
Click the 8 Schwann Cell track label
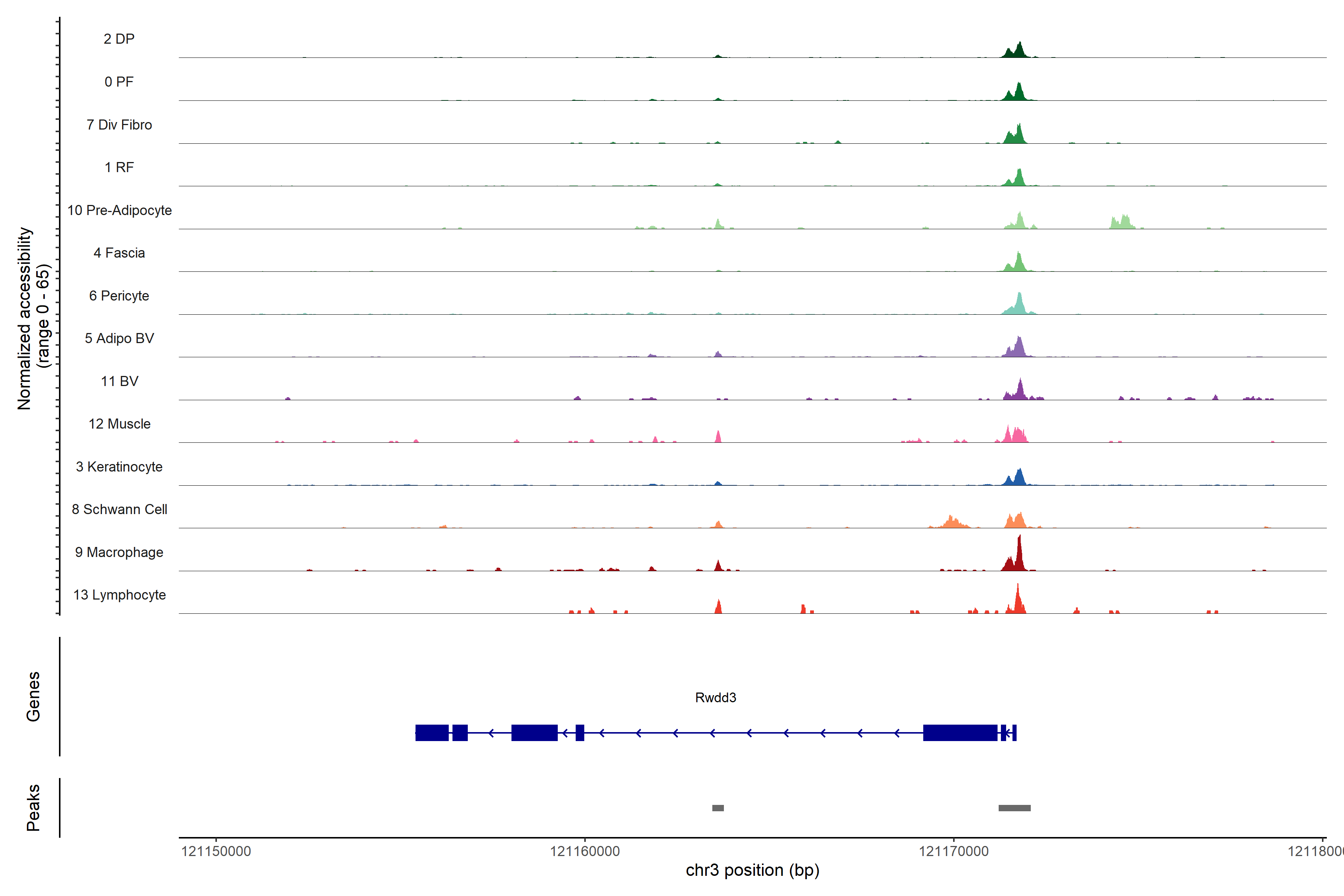click(x=119, y=510)
